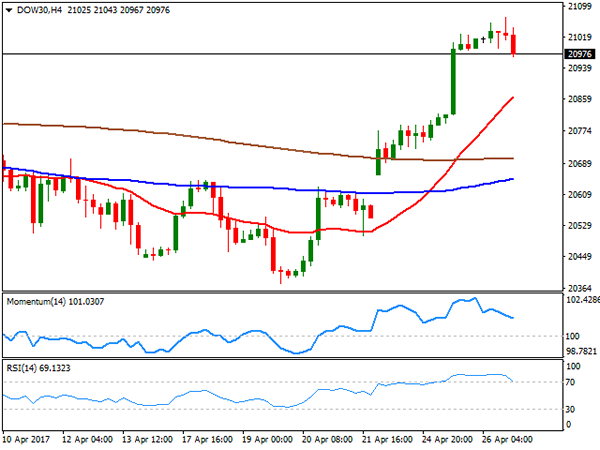Click the 21019 price axis label
The width and height of the screenshot is (600, 450).
pyautogui.click(x=580, y=37)
